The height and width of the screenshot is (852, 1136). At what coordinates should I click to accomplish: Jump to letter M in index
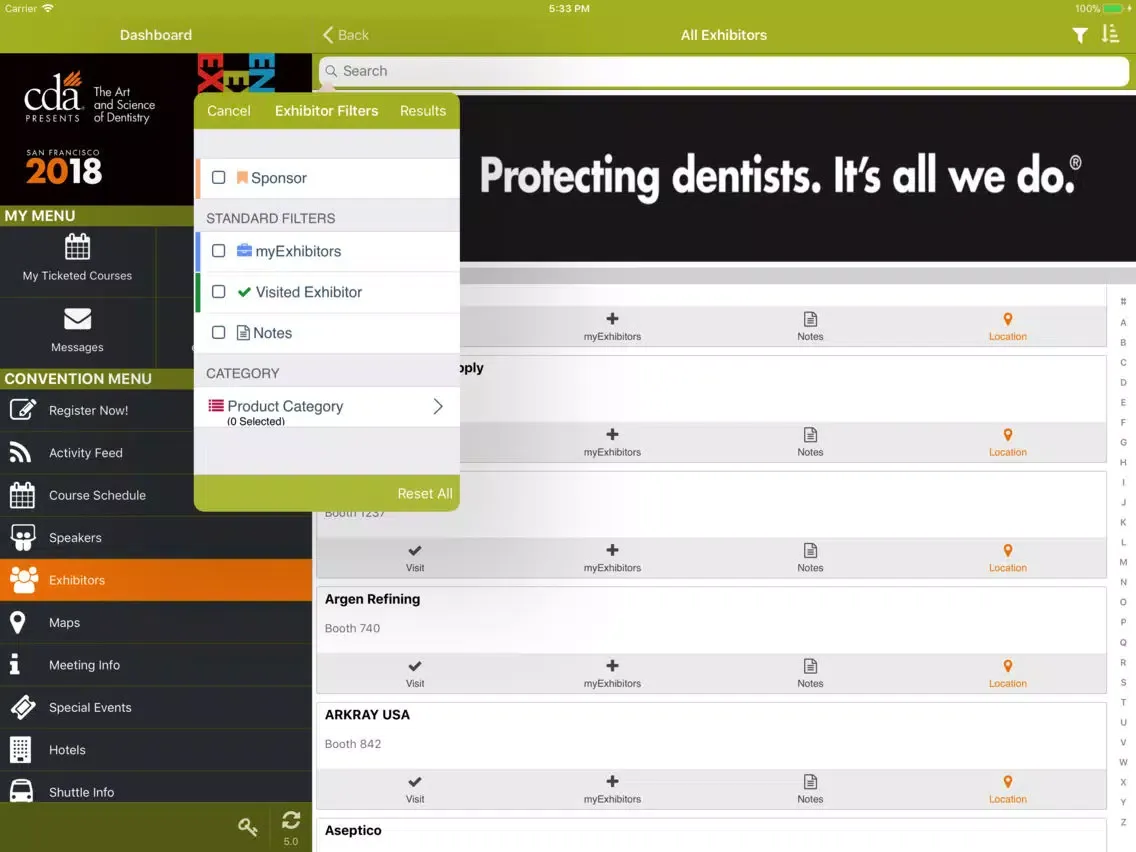pyautogui.click(x=1123, y=562)
